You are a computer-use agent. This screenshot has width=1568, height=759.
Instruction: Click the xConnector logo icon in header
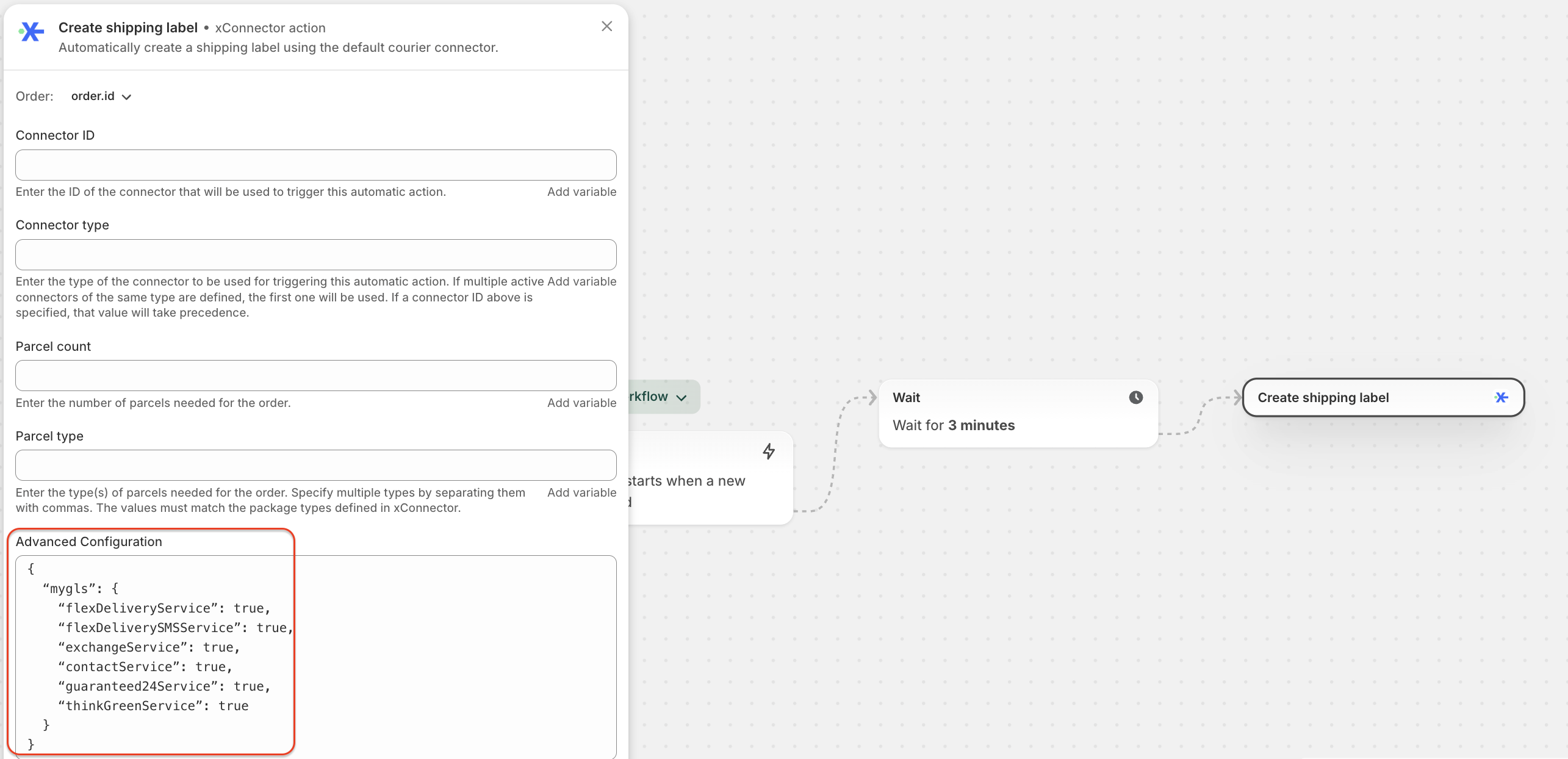[32, 31]
